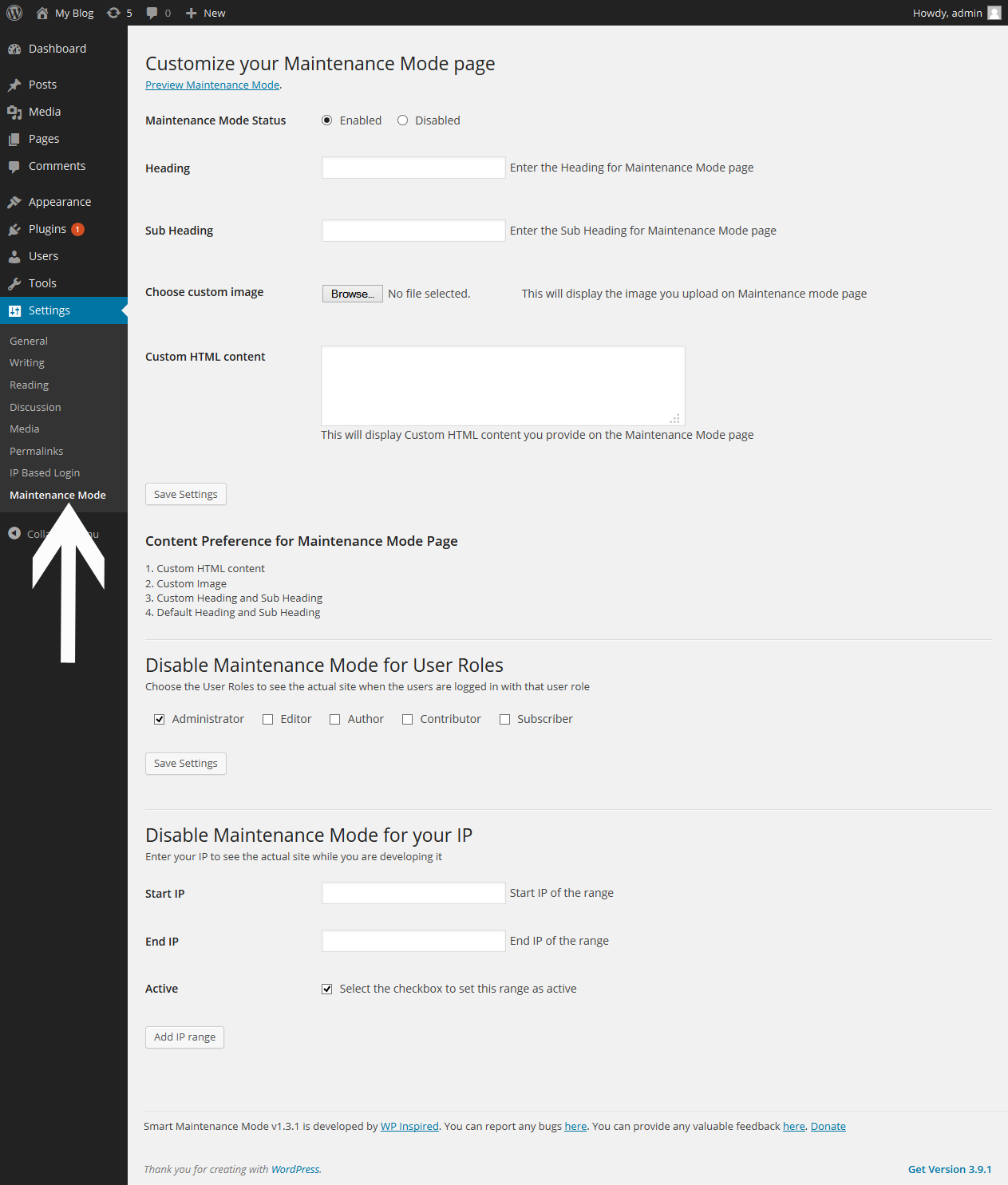Viewport: 1008px width, 1185px height.
Task: Click the Plugins plug icon
Action: pos(14,229)
